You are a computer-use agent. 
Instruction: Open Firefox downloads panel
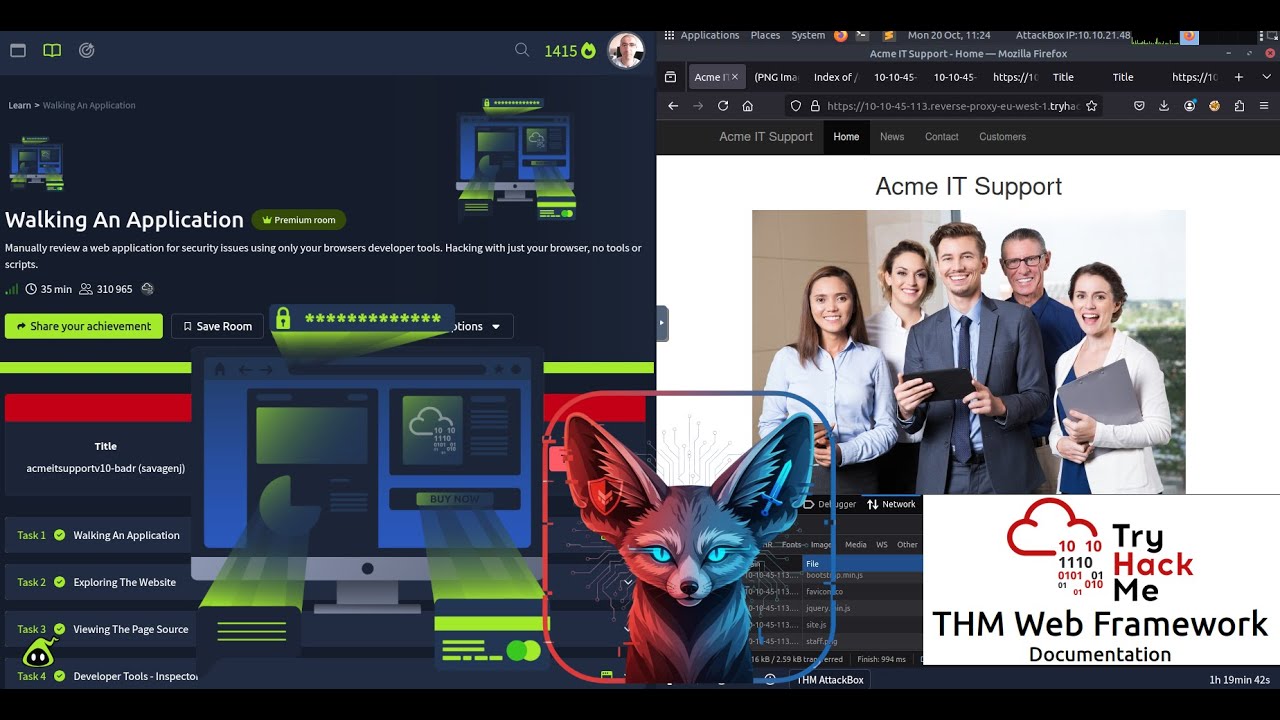[x=1164, y=106]
